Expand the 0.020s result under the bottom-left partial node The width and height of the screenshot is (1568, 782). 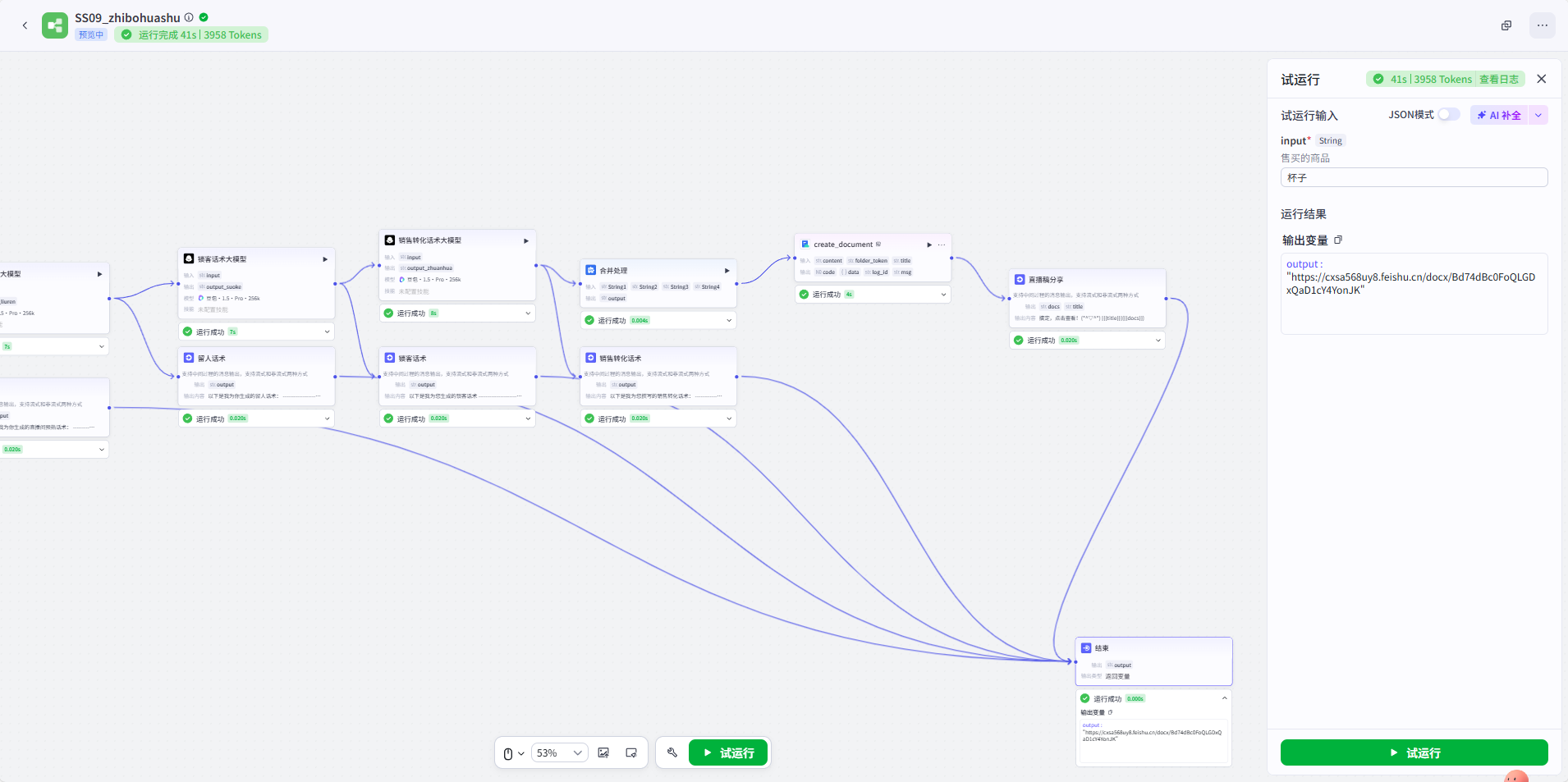pyautogui.click(x=102, y=450)
